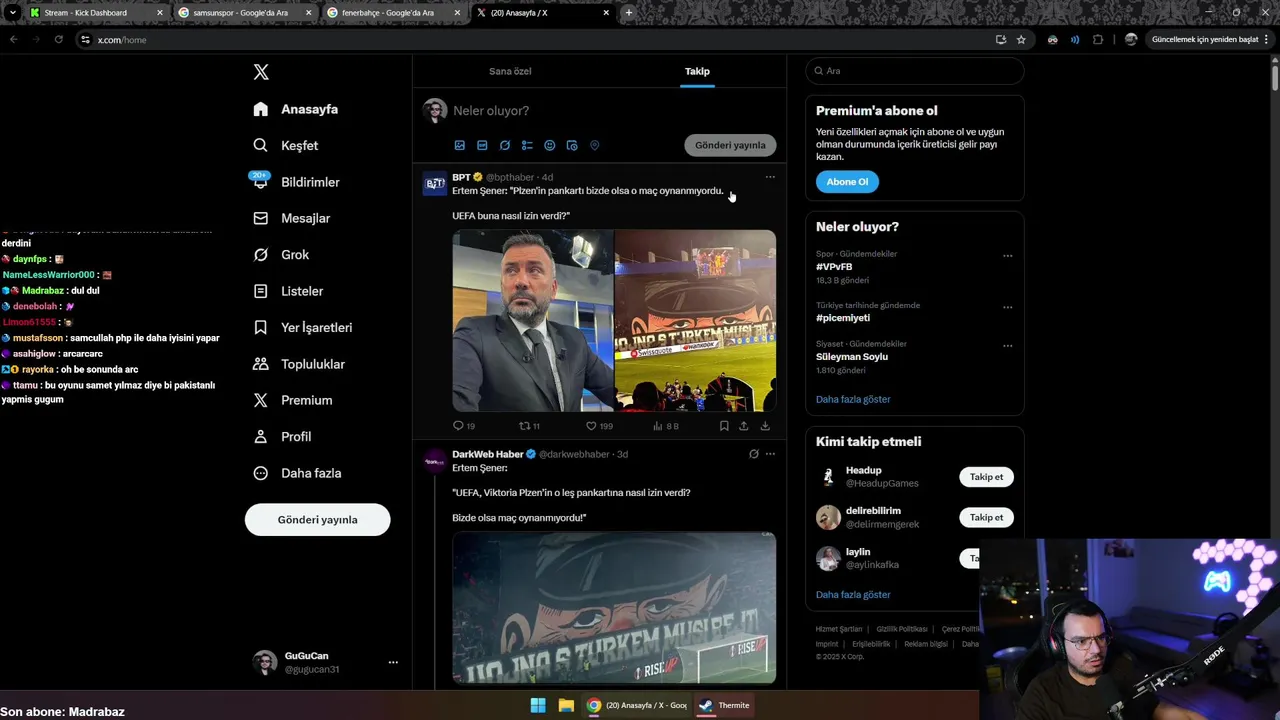Viewport: 1280px width, 720px height.
Task: Open browser extensions puzzle icon
Action: click(1098, 40)
